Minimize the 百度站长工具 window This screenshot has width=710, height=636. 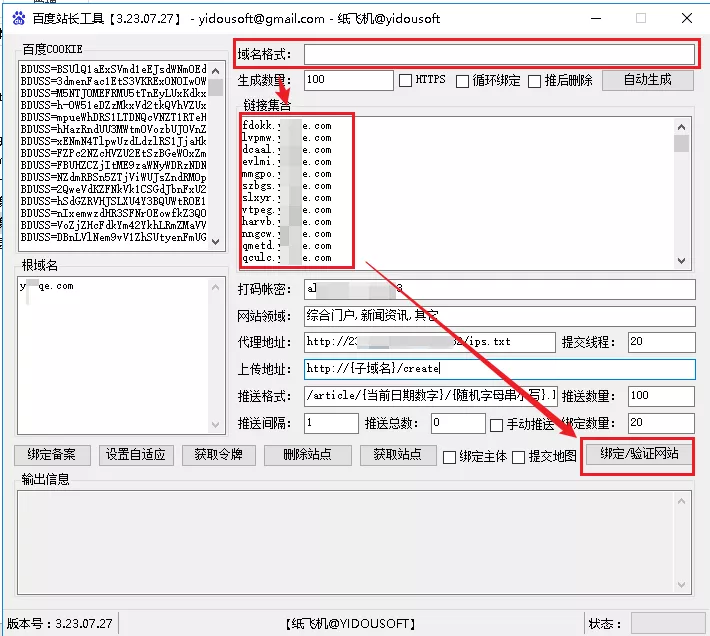(x=596, y=18)
